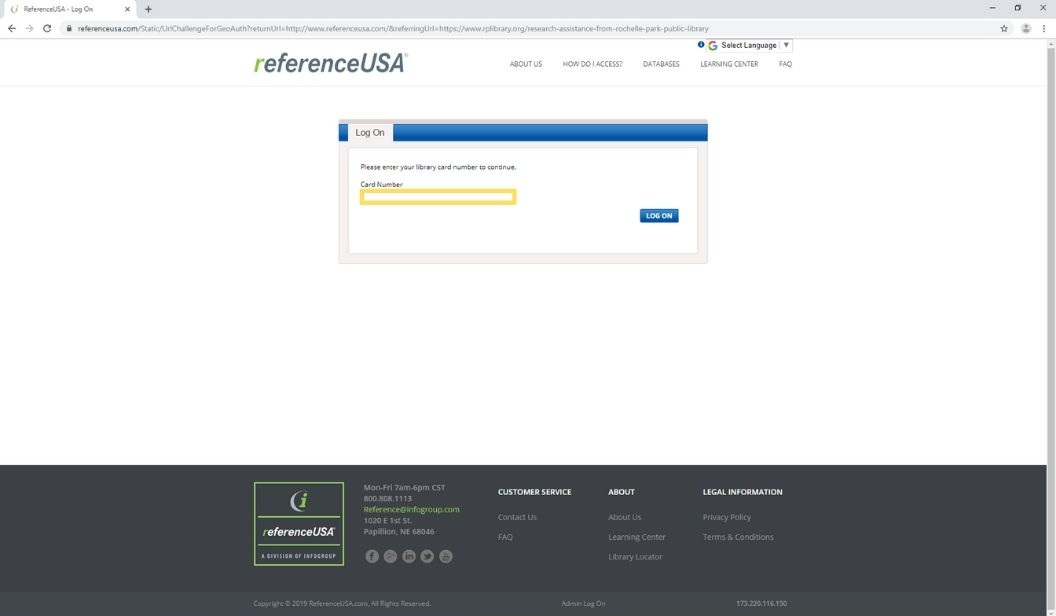Screen dimensions: 1056x616
Task: Click the browser forward arrow
Action: point(29,28)
